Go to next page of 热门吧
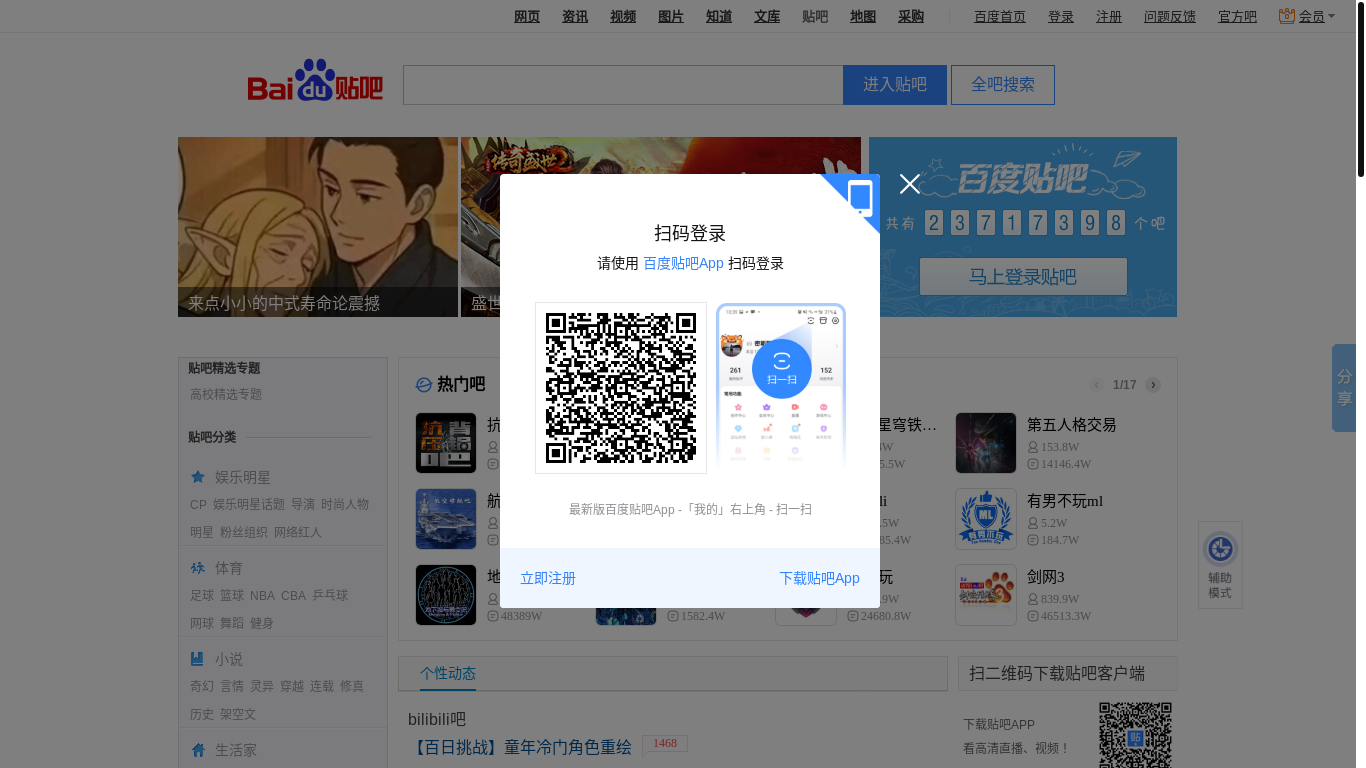The width and height of the screenshot is (1366, 768). tap(1153, 385)
